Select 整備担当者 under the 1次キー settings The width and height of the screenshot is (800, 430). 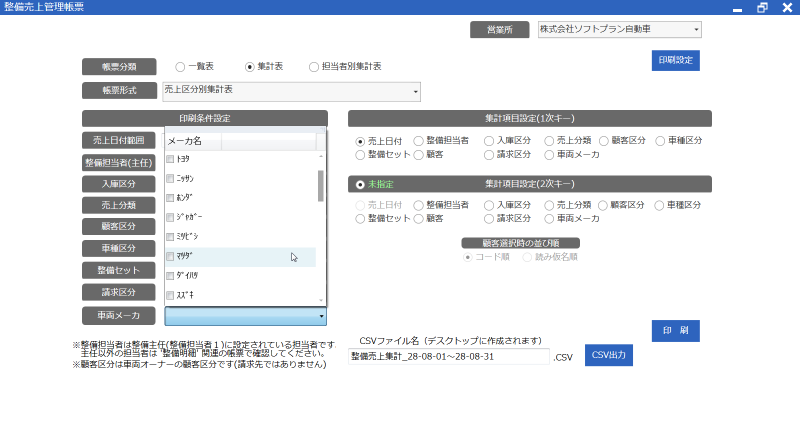(x=418, y=141)
